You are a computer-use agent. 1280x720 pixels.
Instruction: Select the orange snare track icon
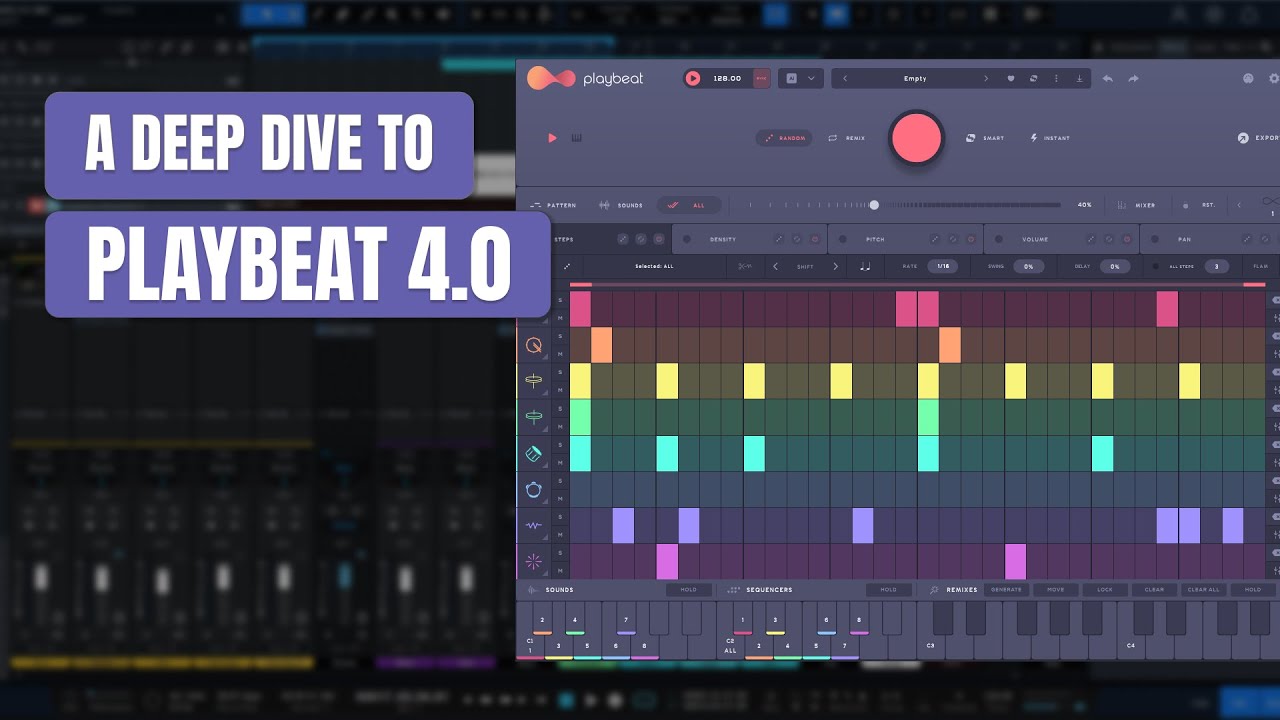534,346
